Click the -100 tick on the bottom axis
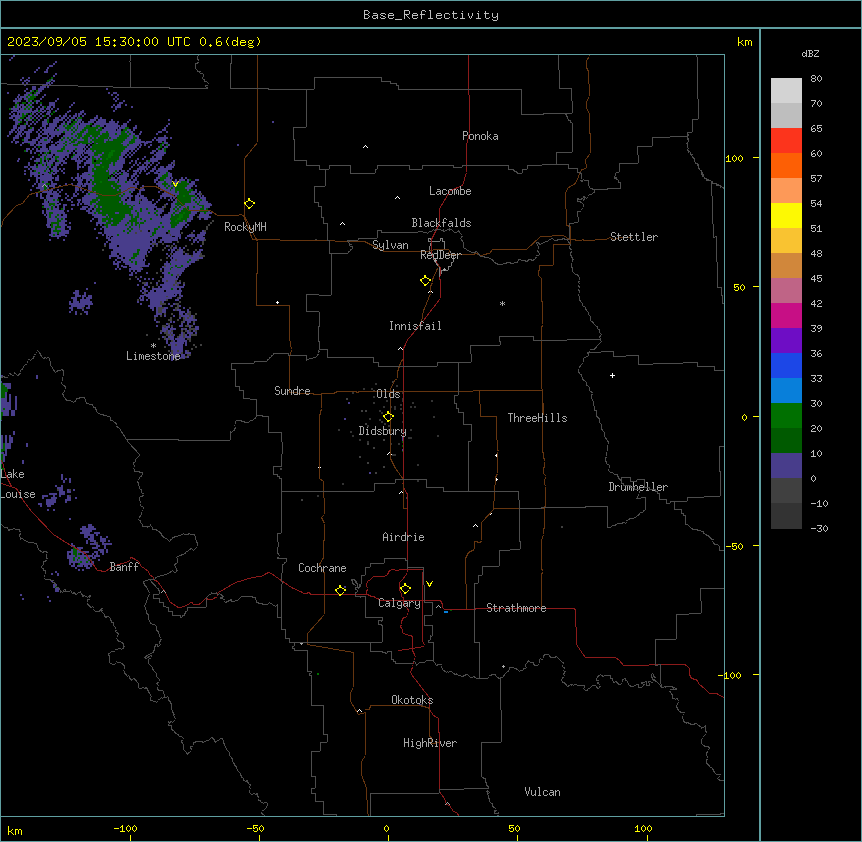Image resolution: width=862 pixels, height=842 pixels. pos(125,828)
